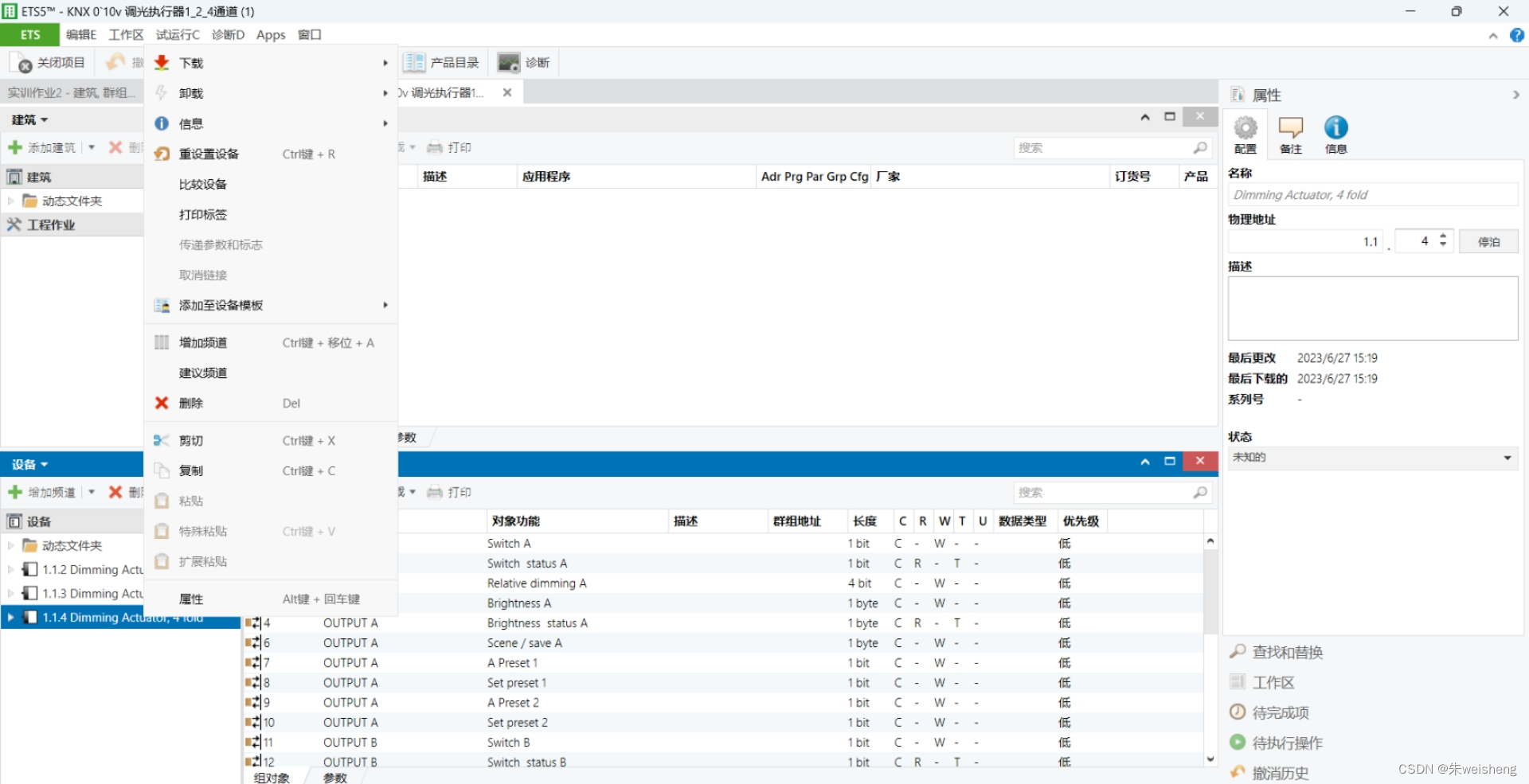Open the 信息 tab icon in properties

pyautogui.click(x=1335, y=128)
